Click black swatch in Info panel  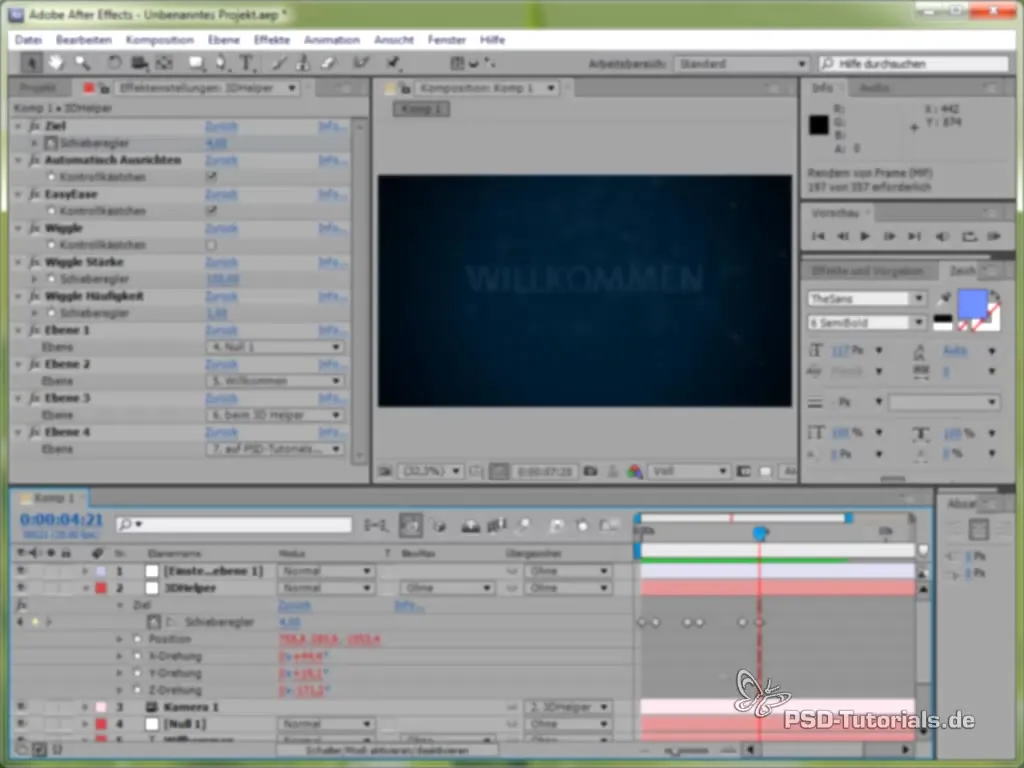point(818,125)
